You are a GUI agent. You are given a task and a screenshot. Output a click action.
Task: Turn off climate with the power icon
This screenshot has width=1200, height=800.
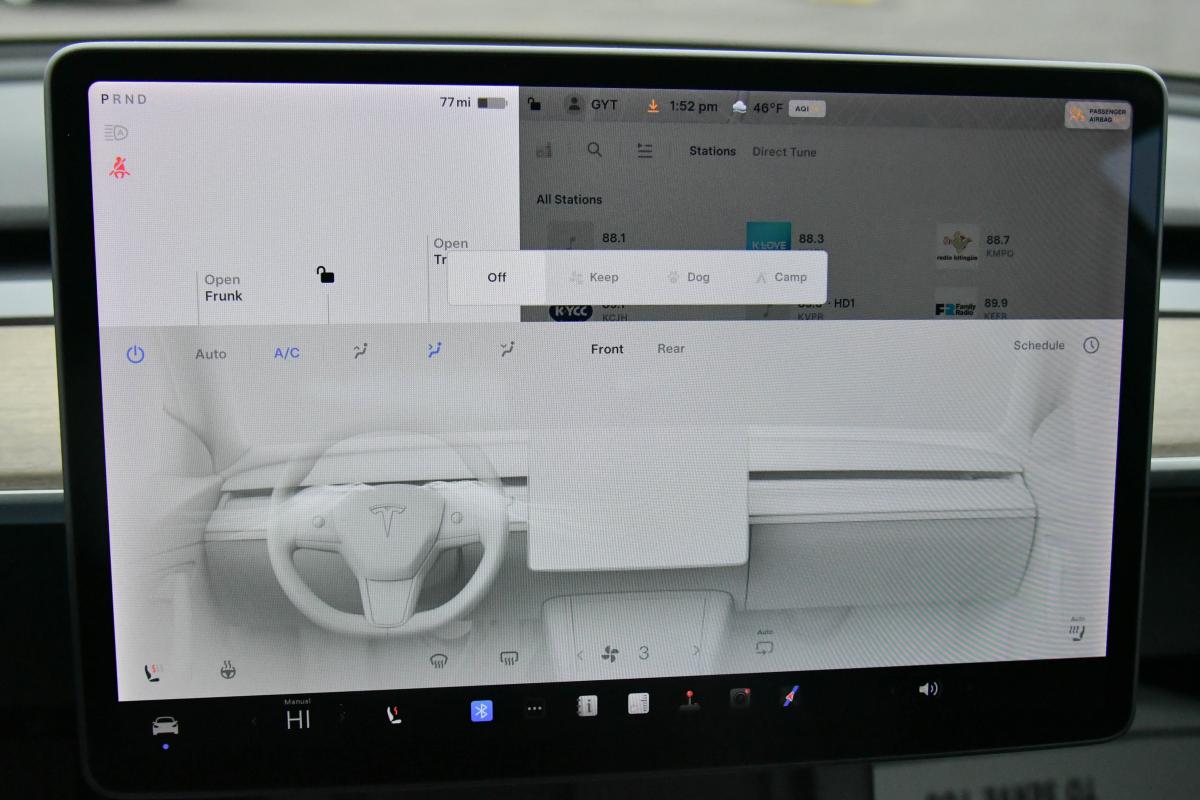(x=135, y=354)
